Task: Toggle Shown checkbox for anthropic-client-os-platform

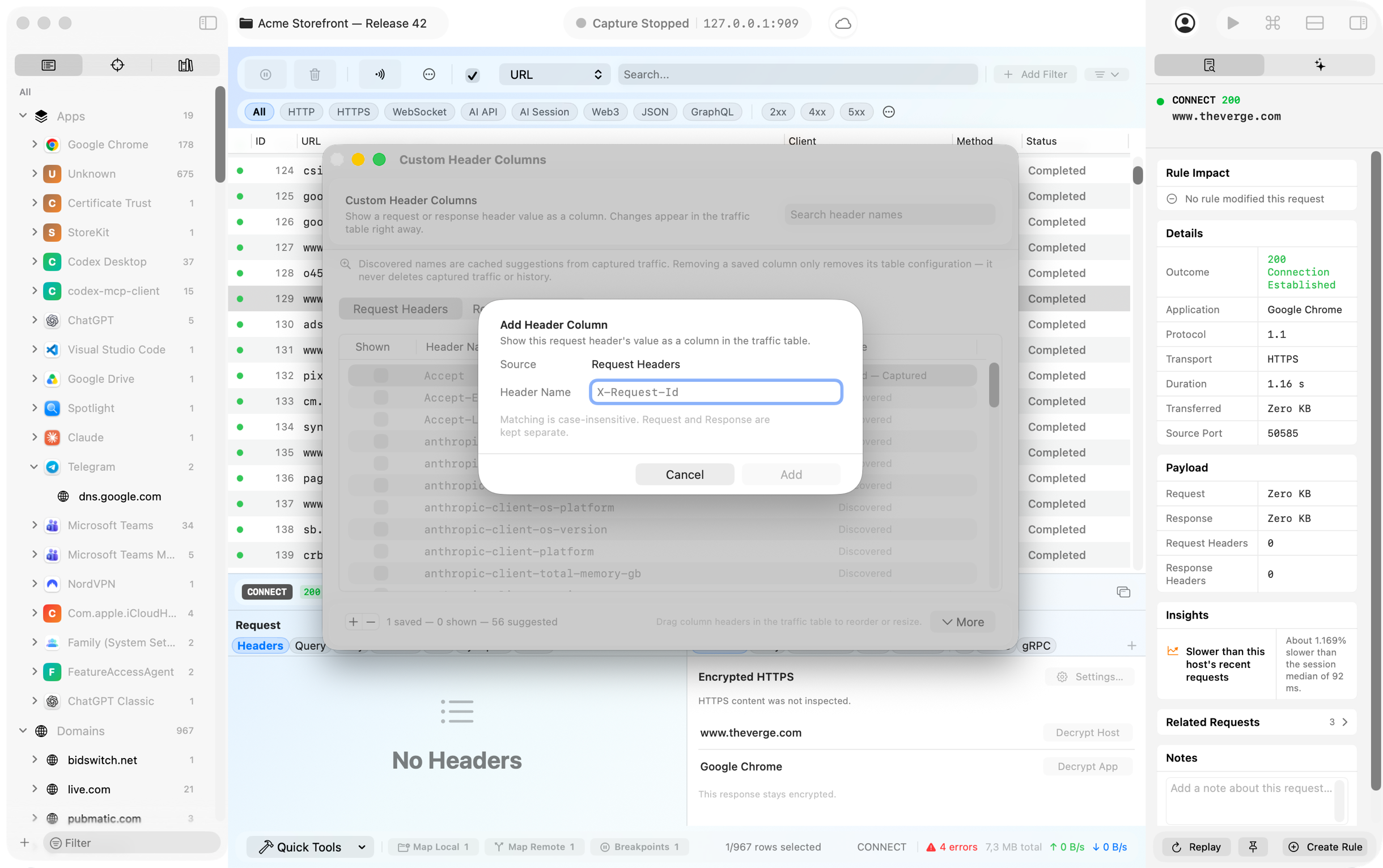Action: [x=381, y=508]
